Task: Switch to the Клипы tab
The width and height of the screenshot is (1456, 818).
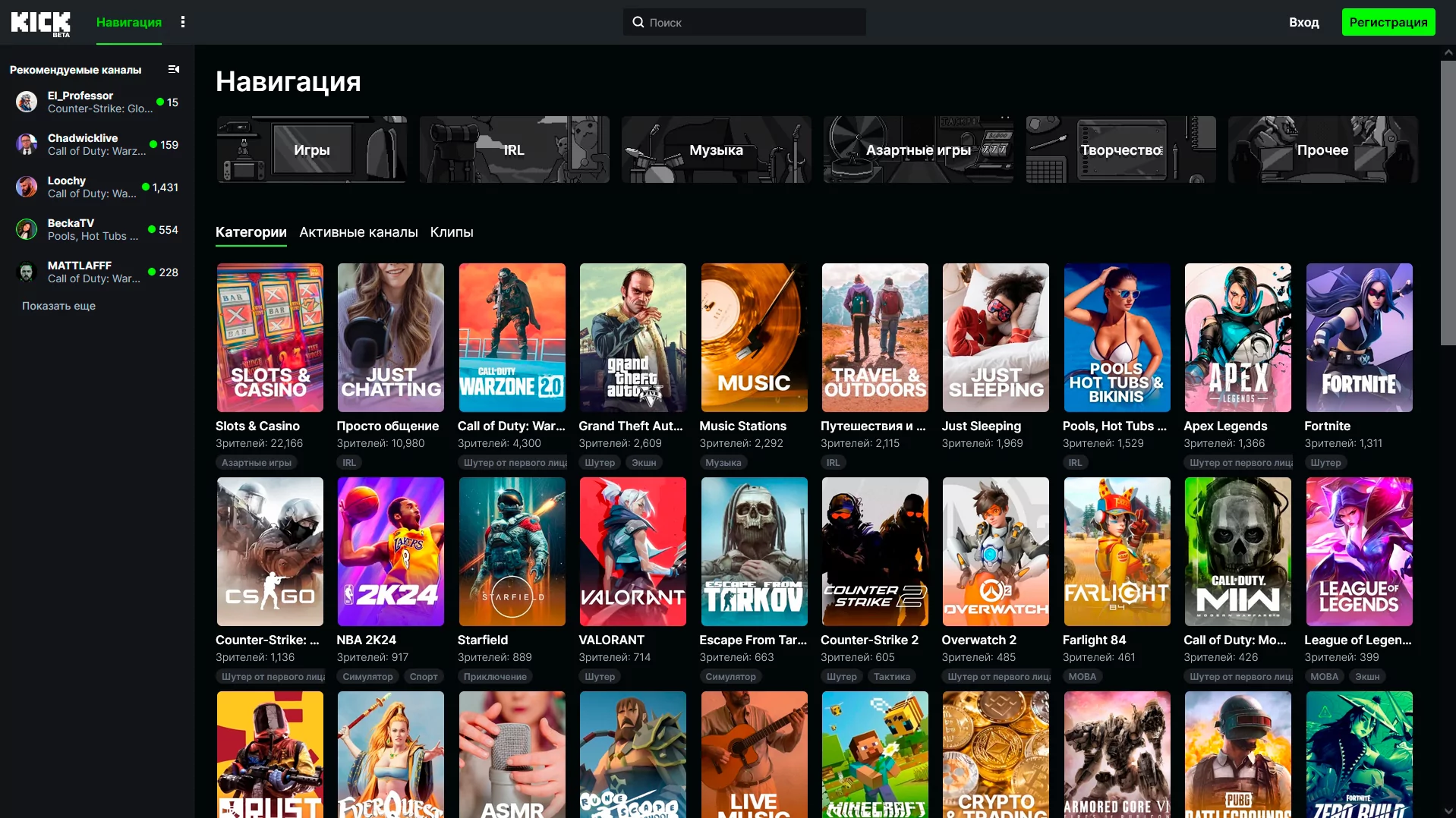Action: coord(452,232)
